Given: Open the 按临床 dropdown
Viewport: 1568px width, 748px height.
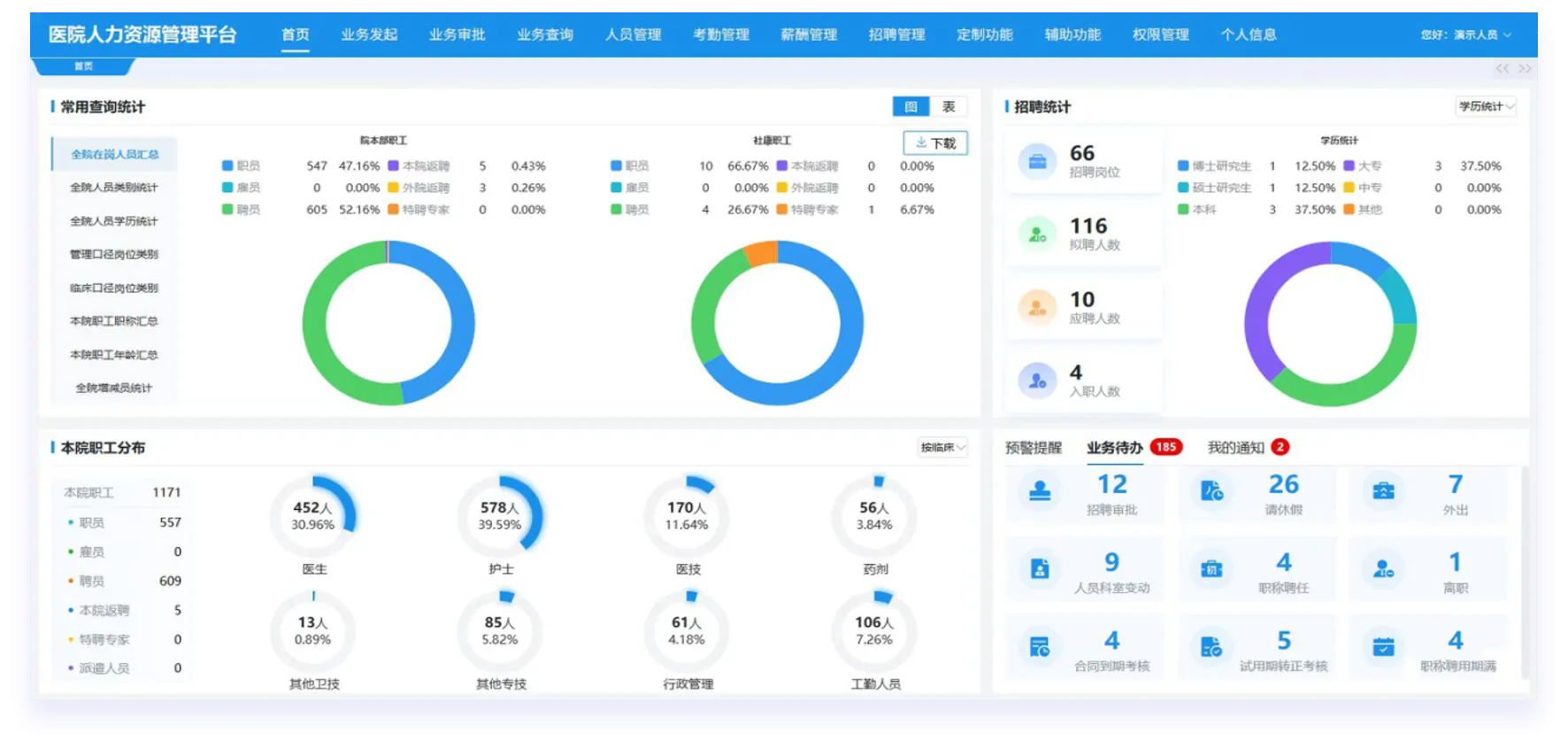Looking at the screenshot, I should (x=942, y=447).
